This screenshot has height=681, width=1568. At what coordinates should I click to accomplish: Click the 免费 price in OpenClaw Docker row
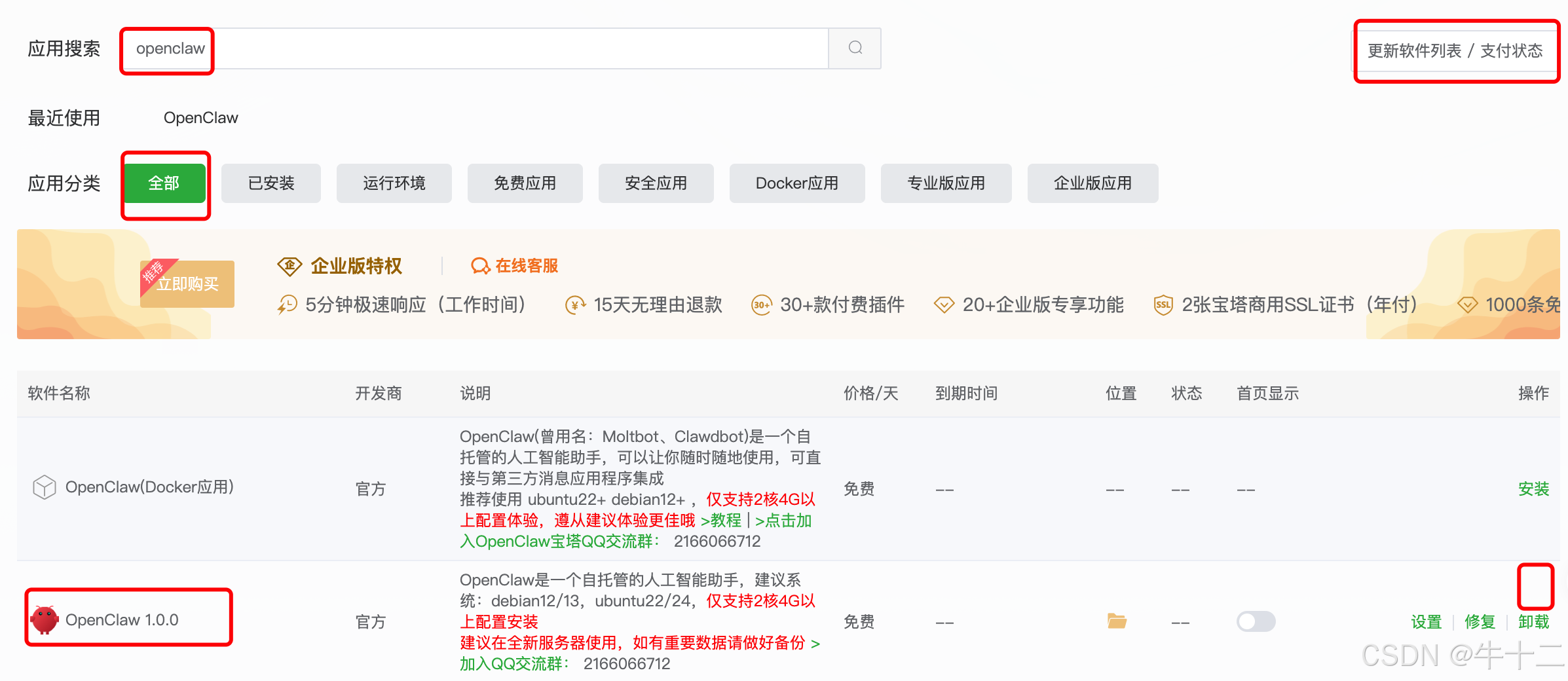tap(859, 489)
